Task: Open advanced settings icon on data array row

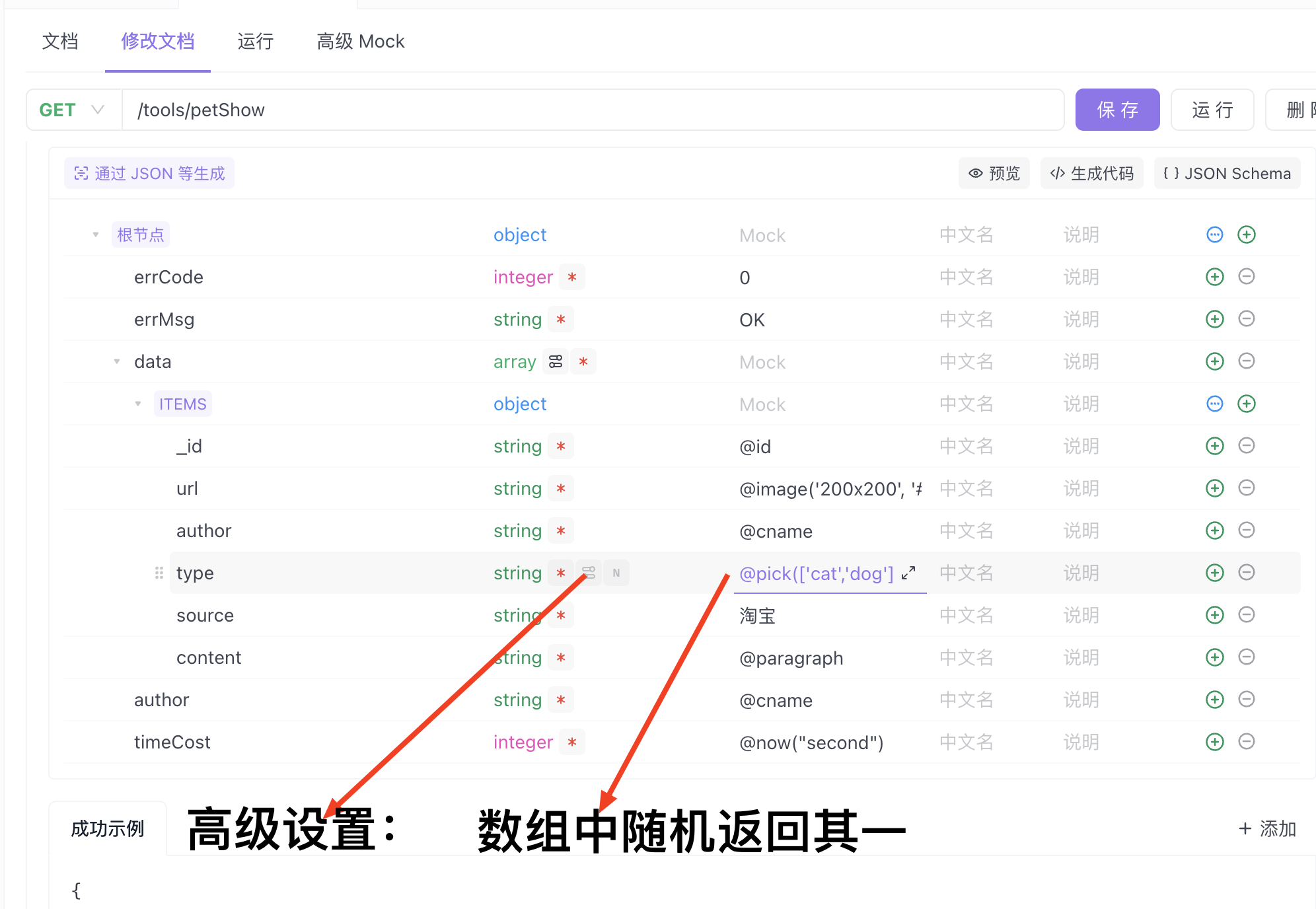Action: pyautogui.click(x=556, y=361)
